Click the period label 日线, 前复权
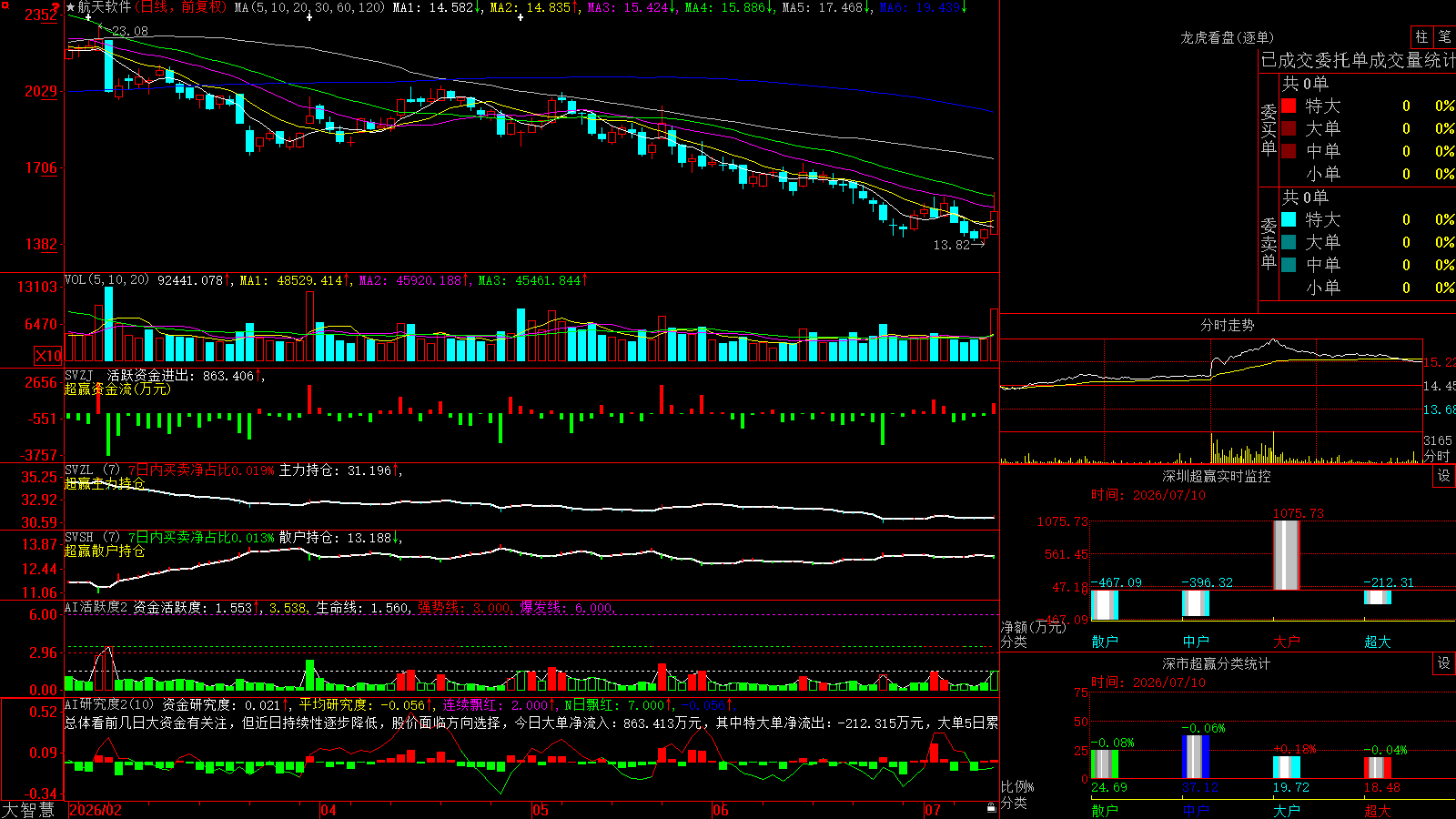The height and width of the screenshot is (819, 1456). [x=181, y=7]
